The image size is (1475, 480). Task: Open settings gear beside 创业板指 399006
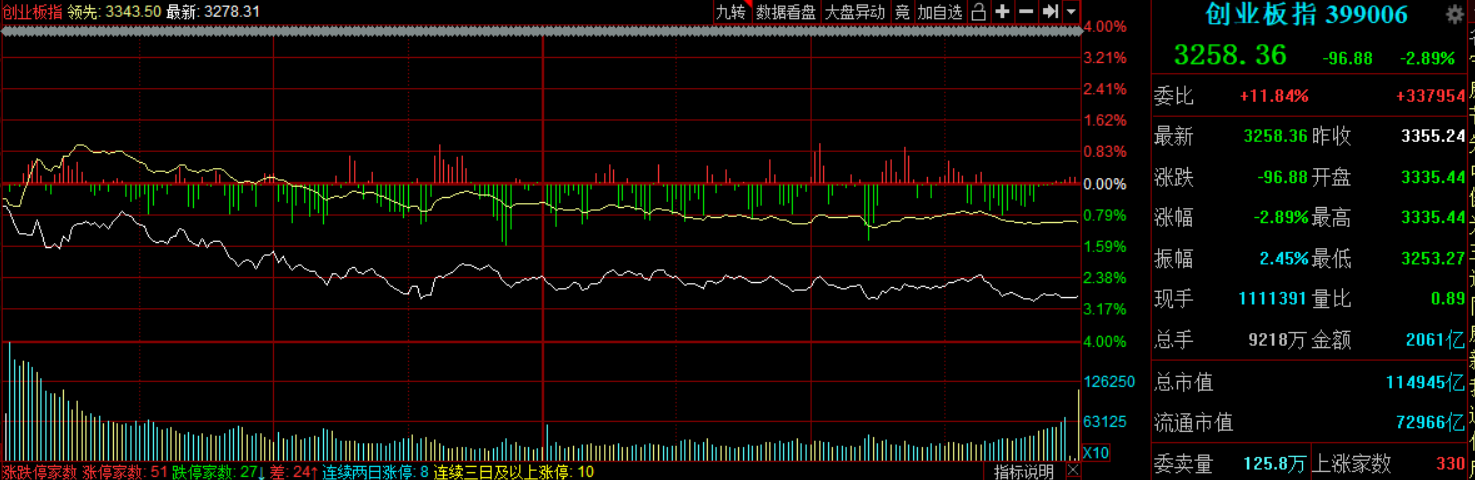click(1454, 14)
